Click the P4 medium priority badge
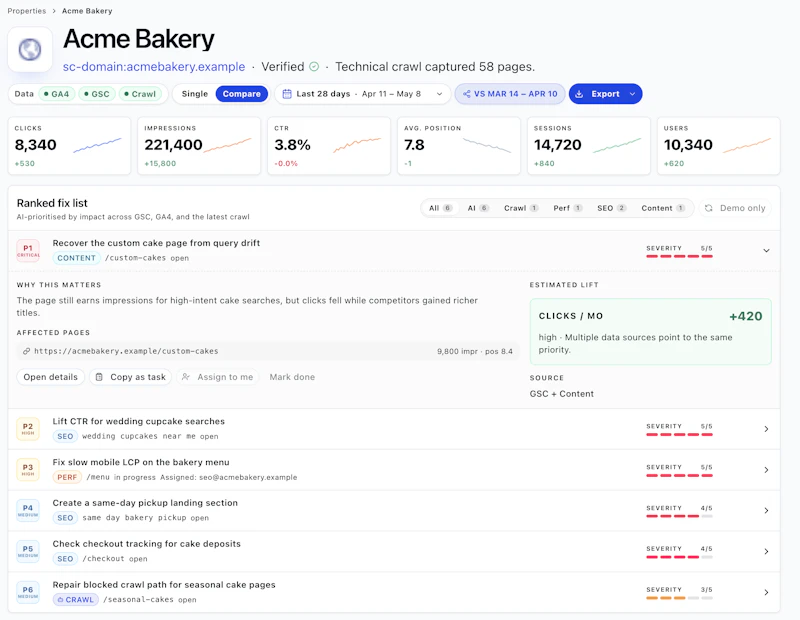The height and width of the screenshot is (620, 800). coord(28,510)
